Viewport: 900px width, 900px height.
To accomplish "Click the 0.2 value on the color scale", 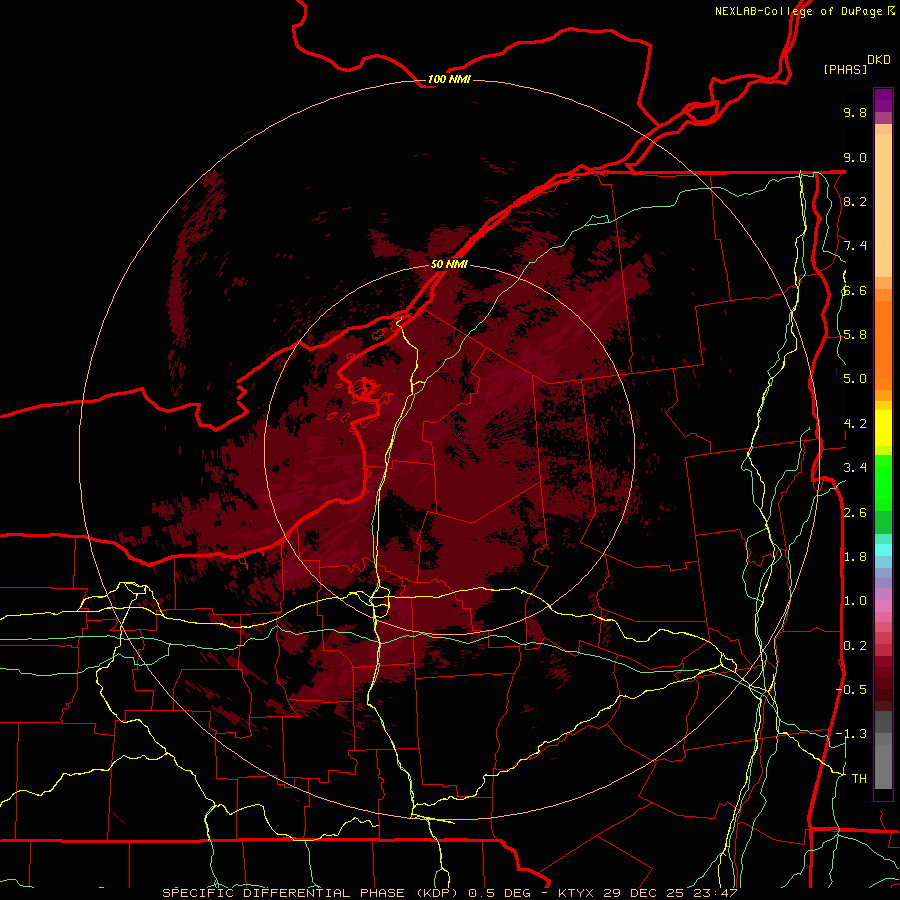I will tap(855, 646).
